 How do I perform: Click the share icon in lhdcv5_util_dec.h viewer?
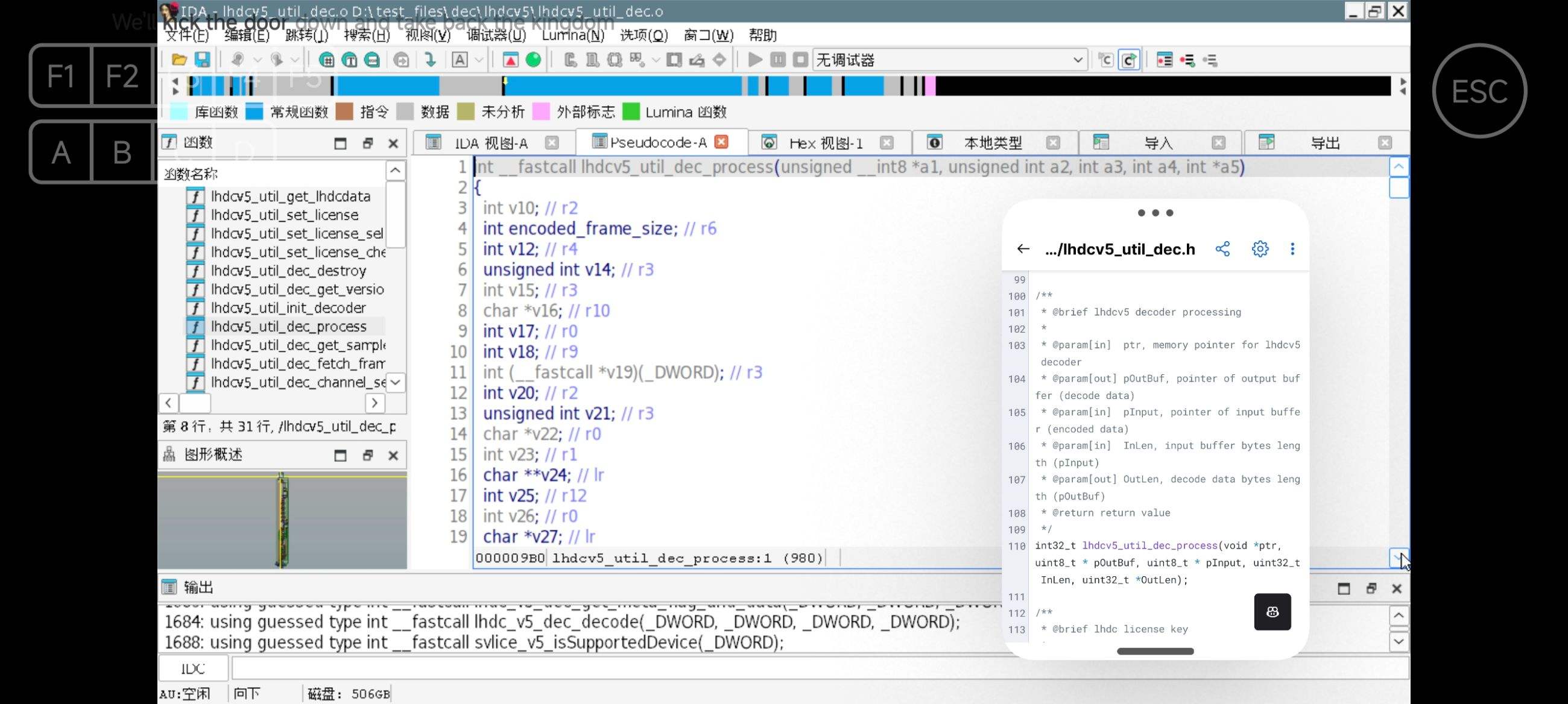point(1222,249)
